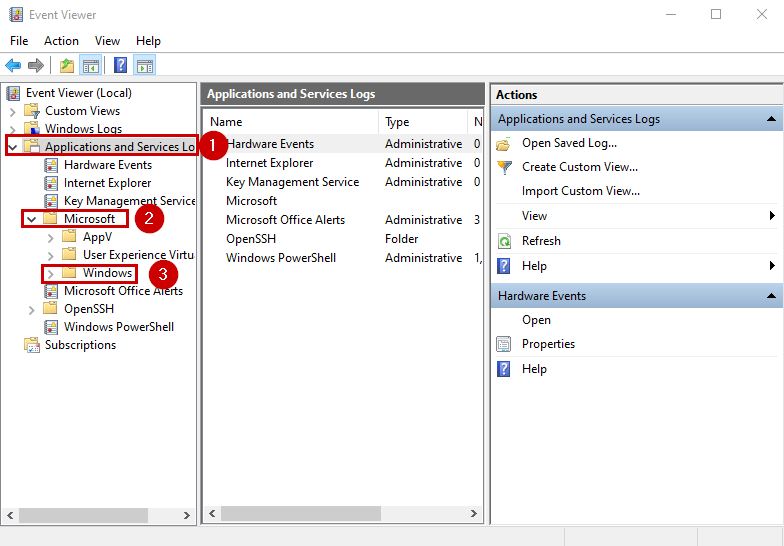Screen dimensions: 784x546
Task: Click AppV folder icon in tree
Action: tap(69, 236)
